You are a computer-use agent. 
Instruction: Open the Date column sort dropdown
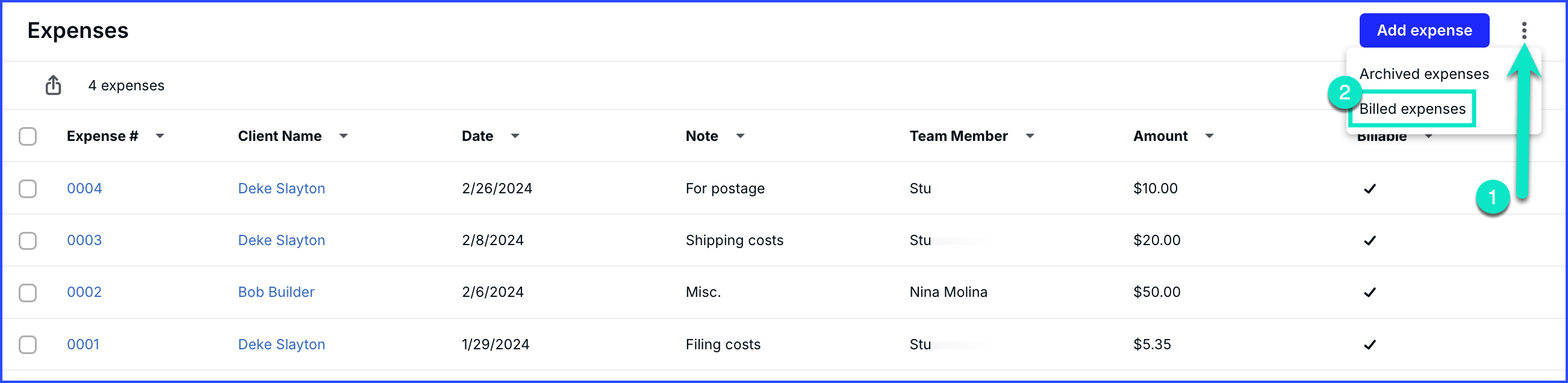tap(515, 135)
